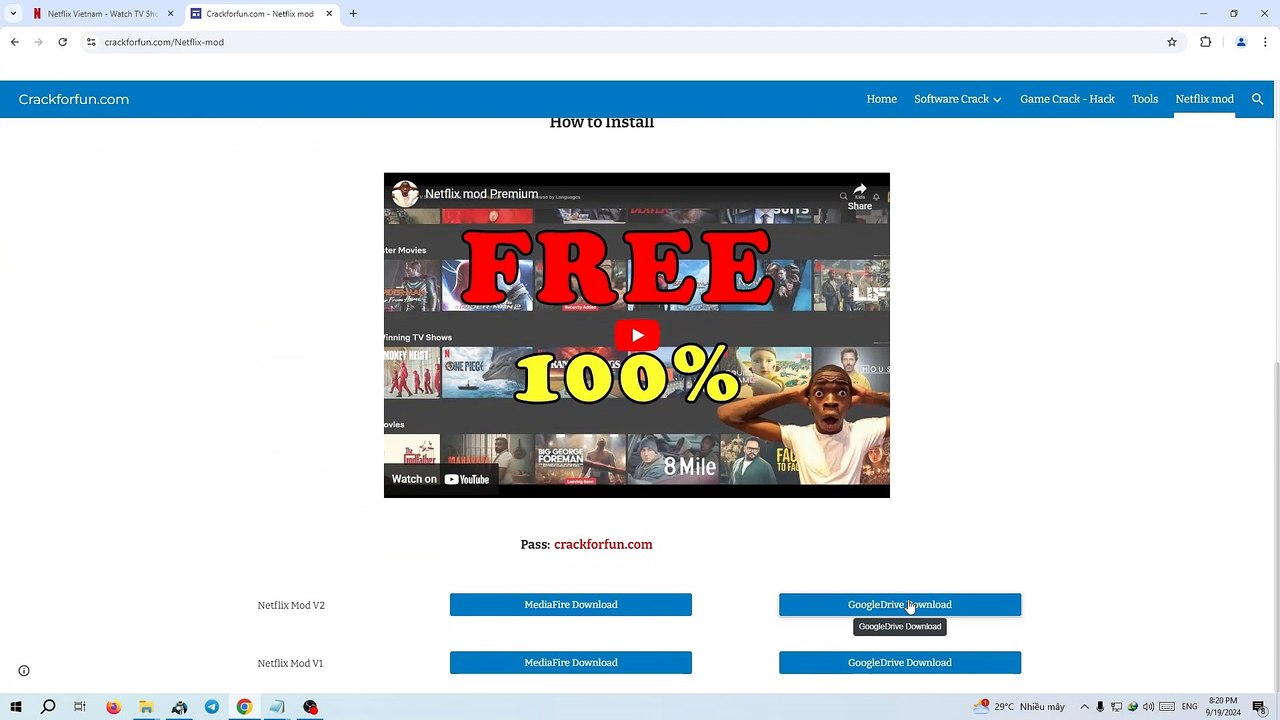The height and width of the screenshot is (720, 1280).
Task: Open Watch on YouTube link
Action: tap(440, 479)
